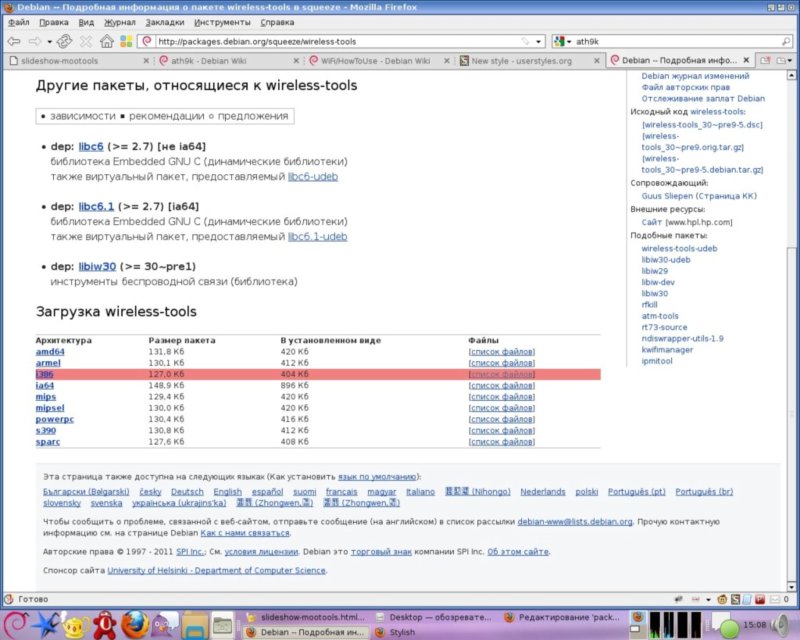Close the slideshow-mootools tab
The height and width of the screenshot is (640, 800).
[x=146, y=61]
